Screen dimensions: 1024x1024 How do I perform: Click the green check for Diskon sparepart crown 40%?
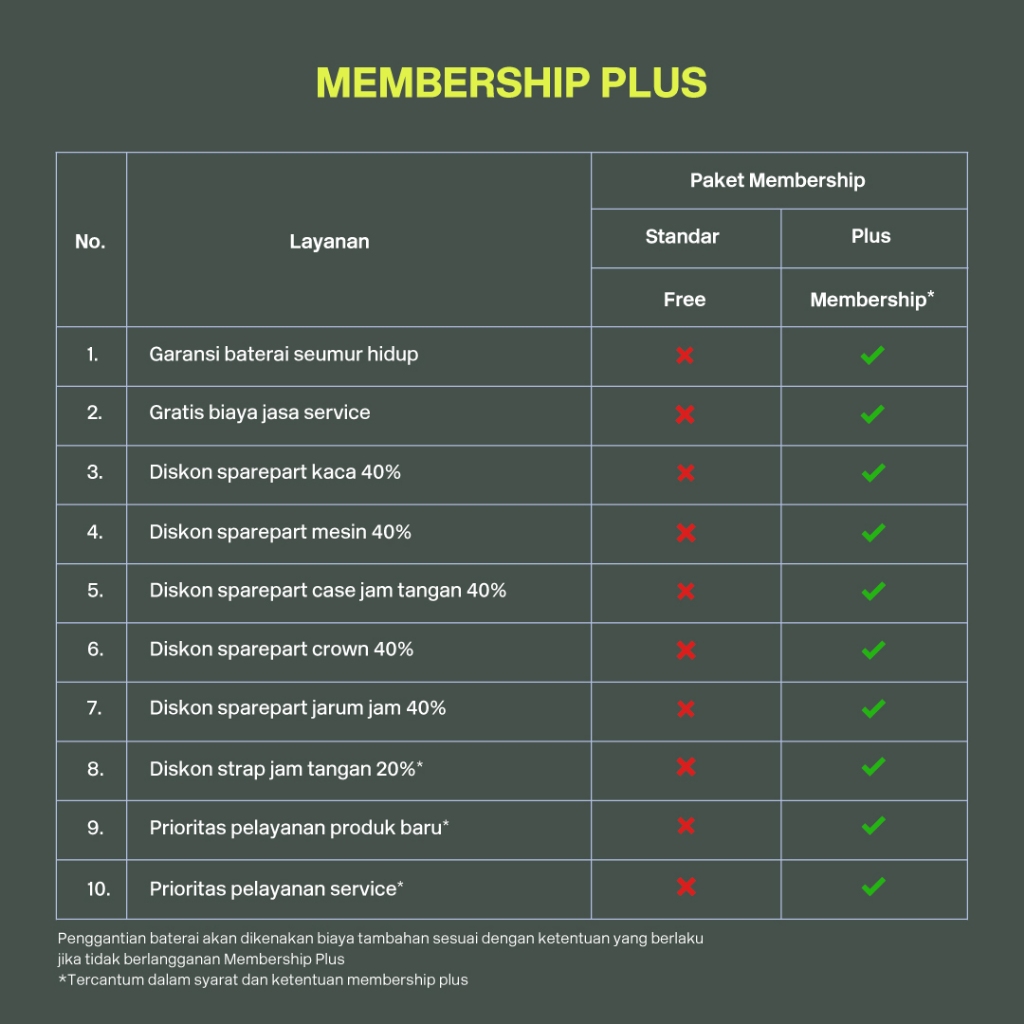tap(873, 650)
